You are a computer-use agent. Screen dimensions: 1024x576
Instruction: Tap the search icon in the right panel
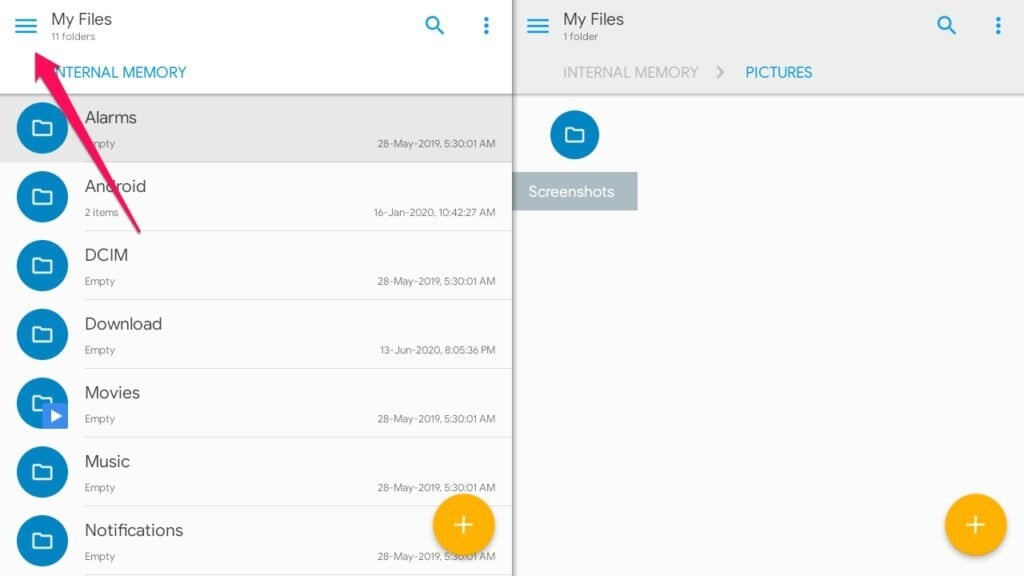click(946, 25)
